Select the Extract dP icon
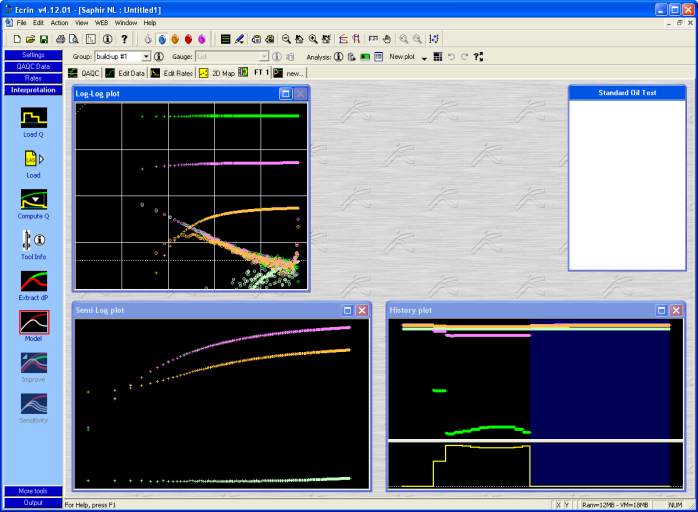698x512 pixels. pyautogui.click(x=33, y=281)
